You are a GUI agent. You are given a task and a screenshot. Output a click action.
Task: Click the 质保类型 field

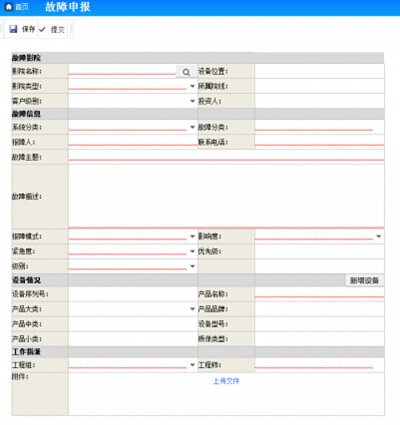[x=319, y=339]
